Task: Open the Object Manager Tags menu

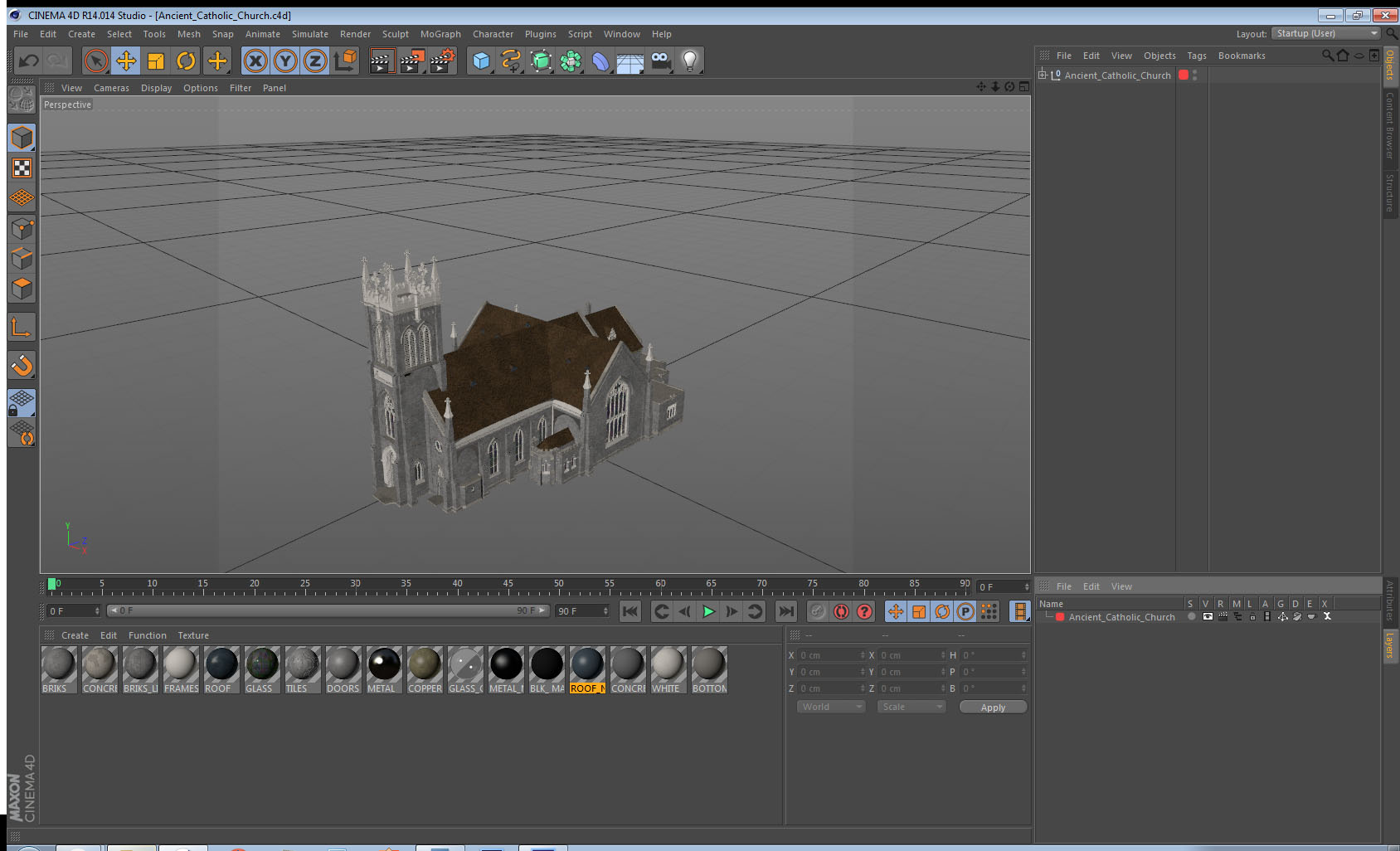Action: click(1197, 56)
